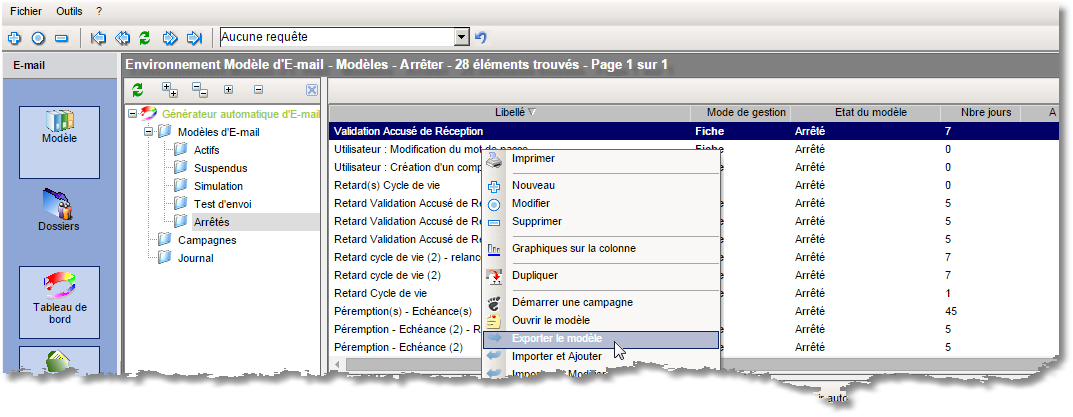Click the green refresh icon in toolbar

pyautogui.click(x=144, y=38)
